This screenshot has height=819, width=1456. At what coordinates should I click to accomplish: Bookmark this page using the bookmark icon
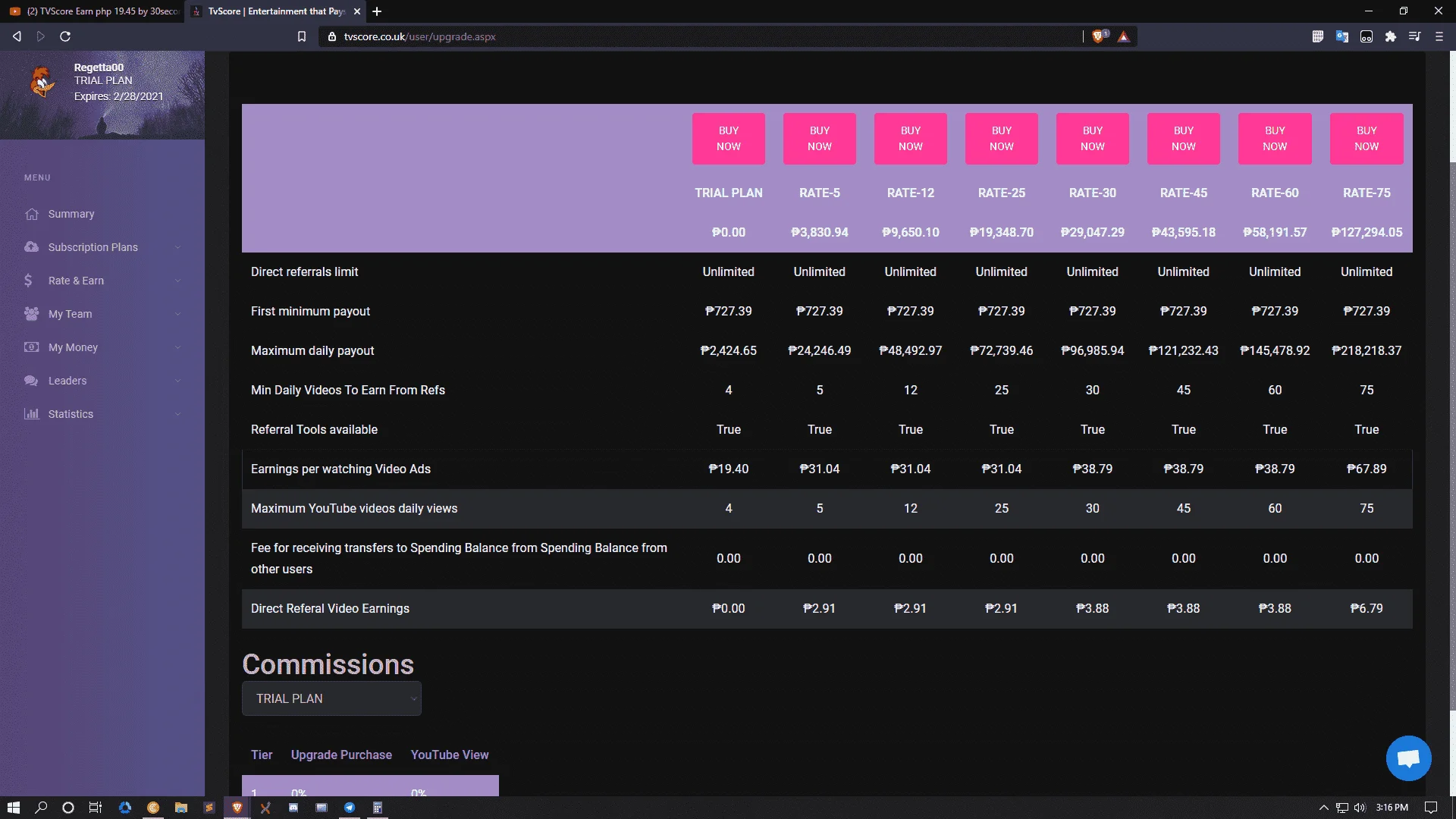click(x=302, y=36)
